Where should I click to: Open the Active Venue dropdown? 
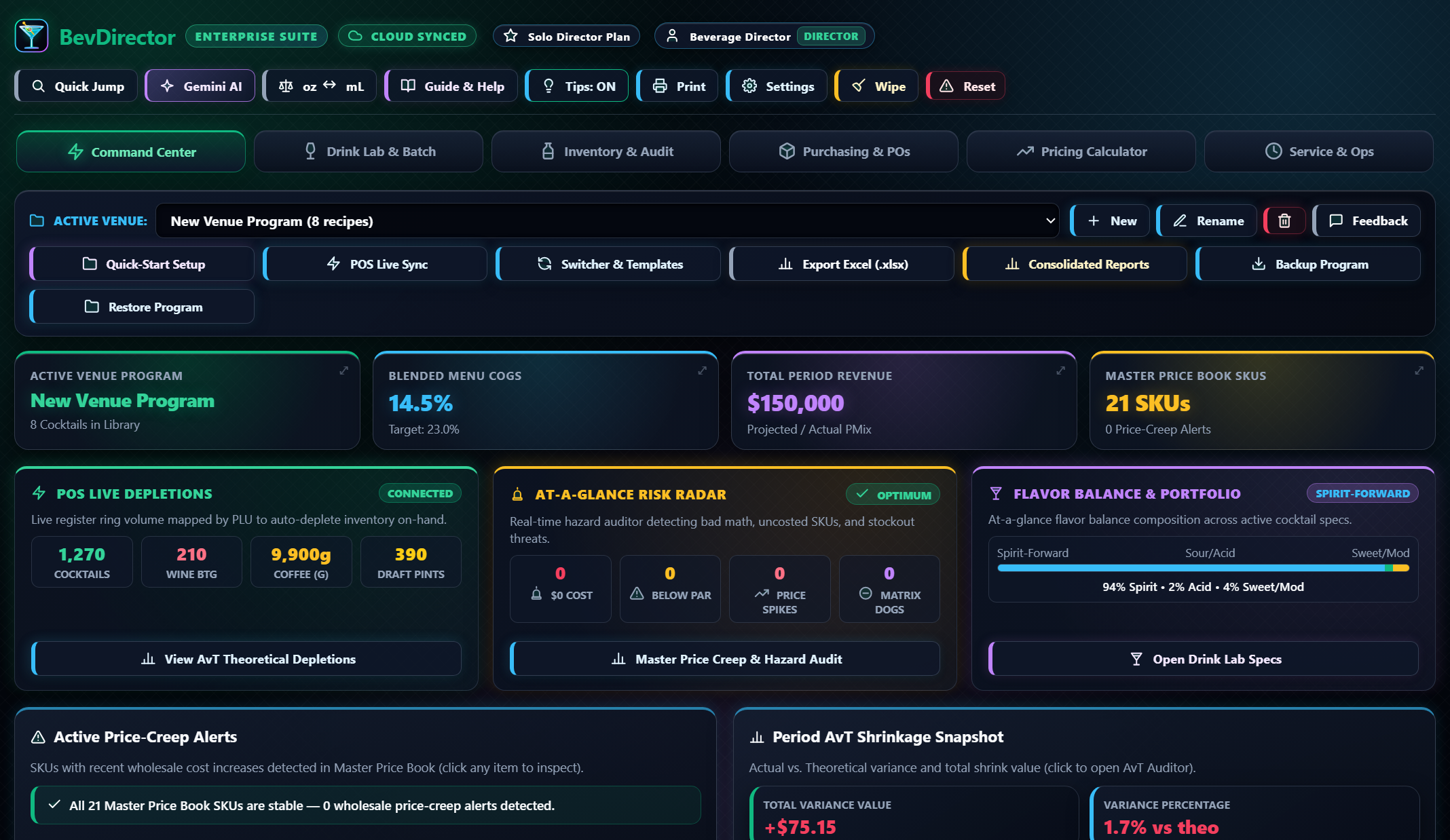tap(608, 221)
